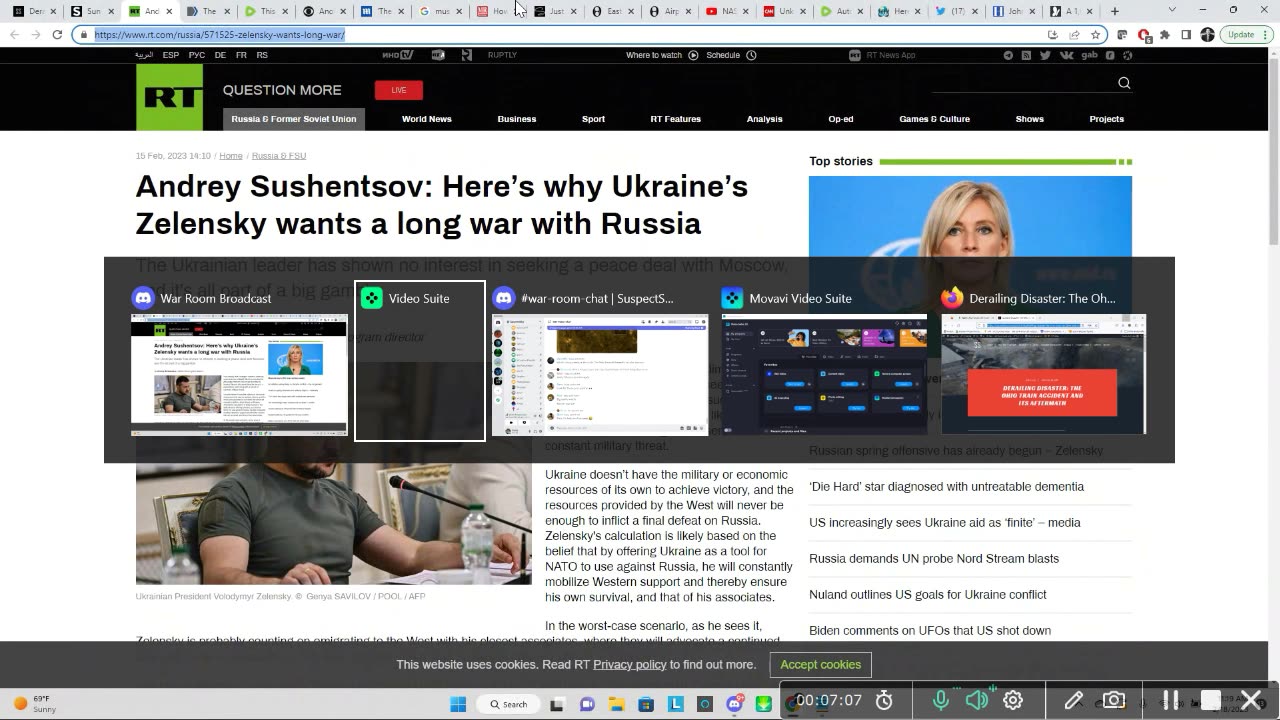Open the RT Features menu
The image size is (1280, 720).
[x=676, y=119]
